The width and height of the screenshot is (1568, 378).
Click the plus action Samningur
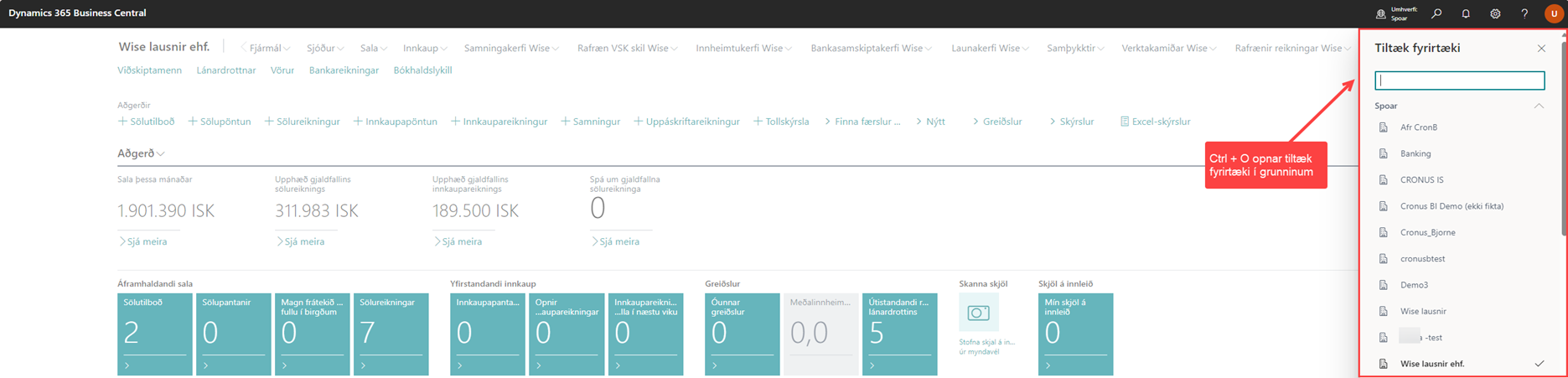tap(591, 122)
